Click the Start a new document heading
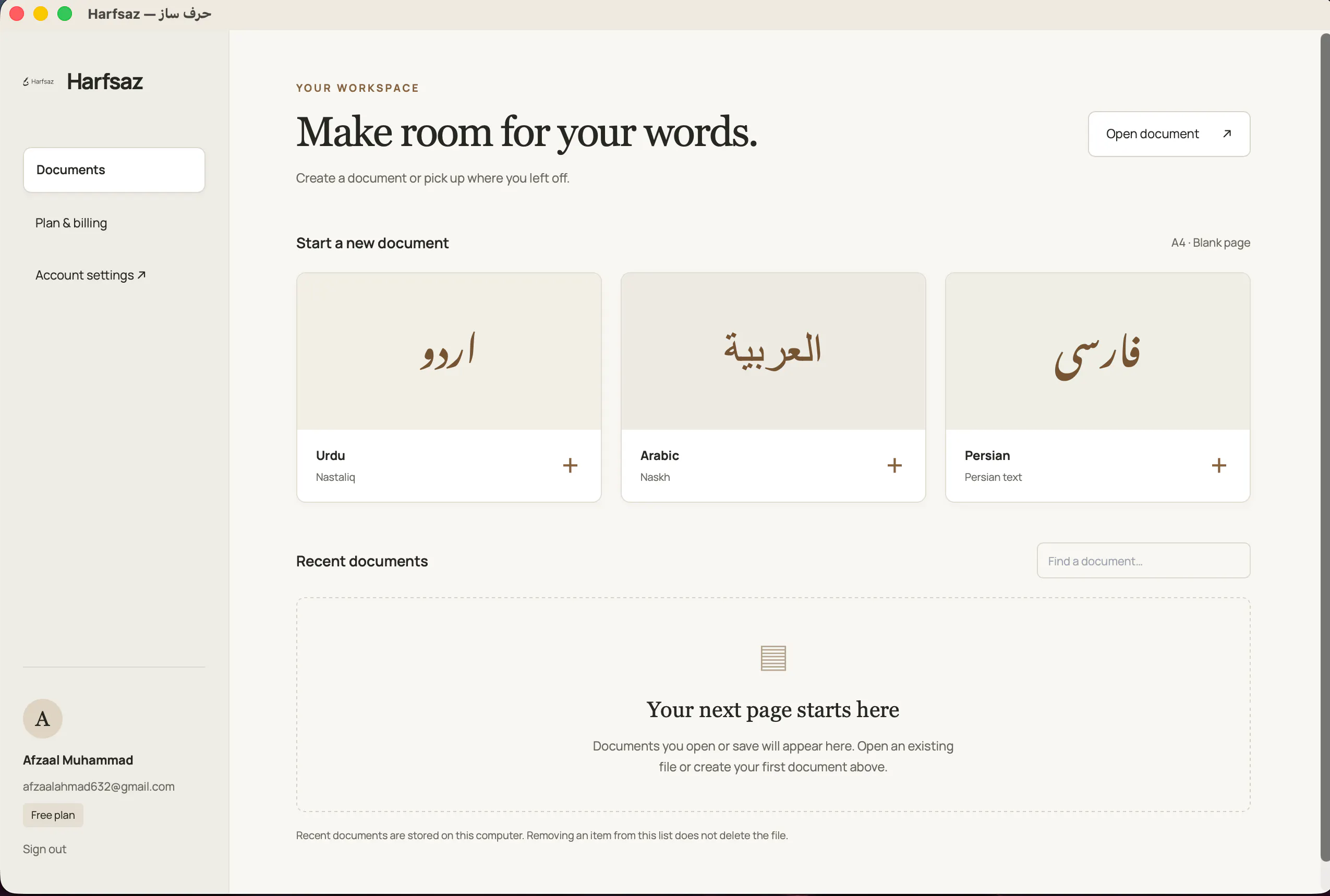1330x896 pixels. [372, 243]
